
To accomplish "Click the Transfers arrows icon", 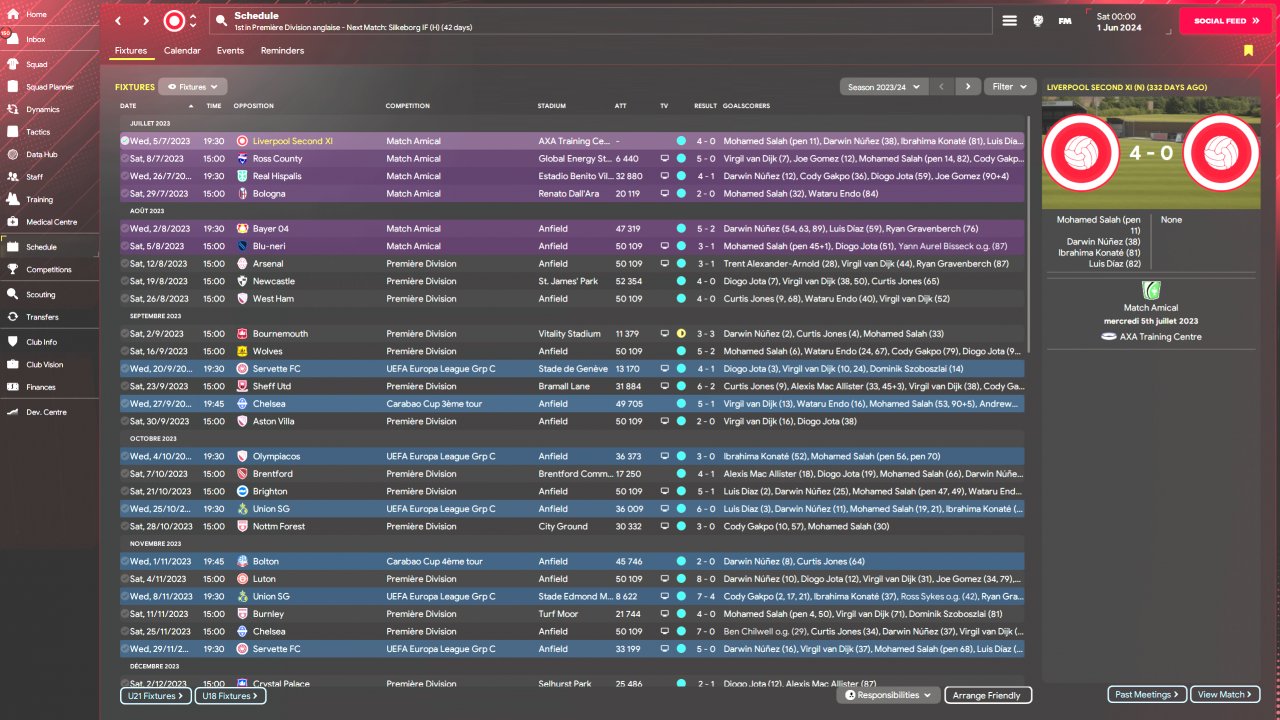I will coord(12,317).
